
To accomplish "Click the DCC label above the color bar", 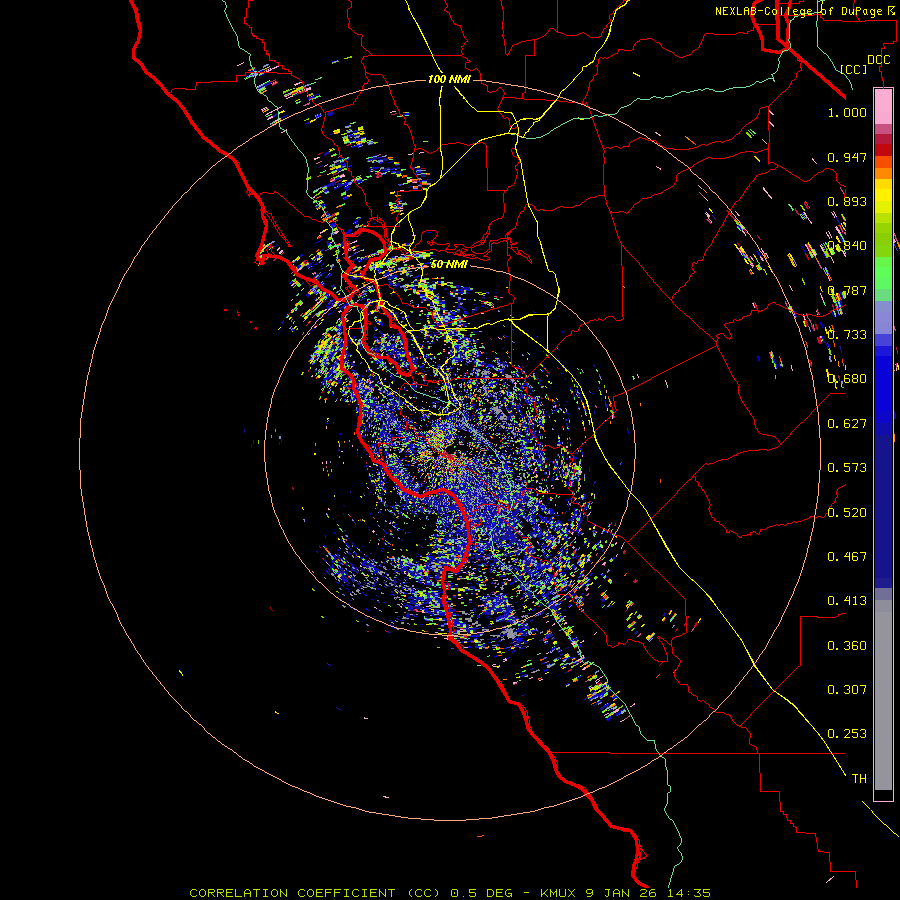I will coord(879,60).
